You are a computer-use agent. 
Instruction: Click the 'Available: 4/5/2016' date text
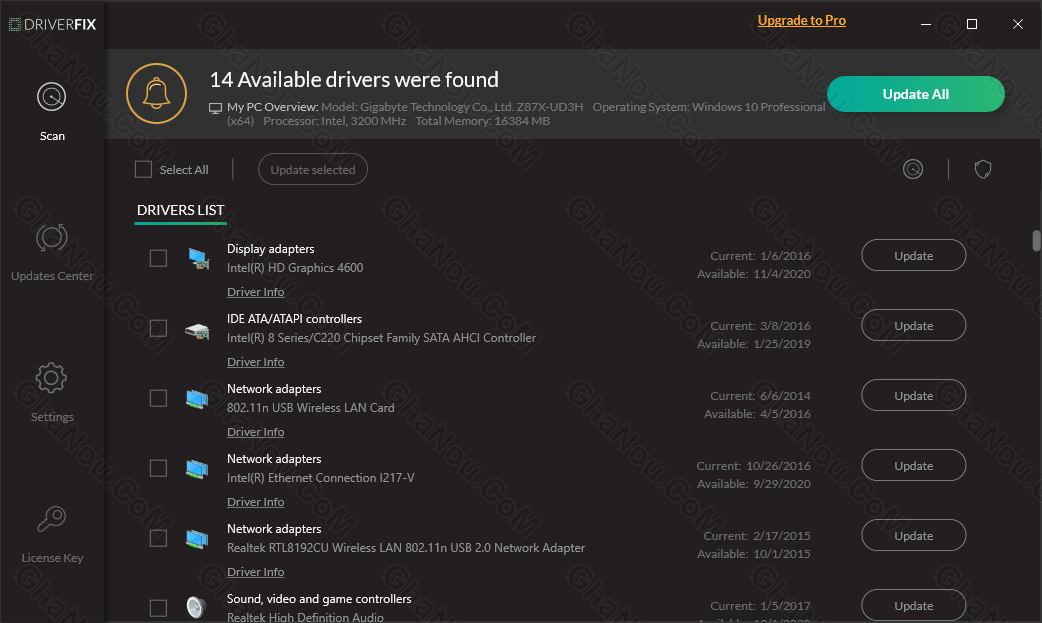(x=758, y=414)
